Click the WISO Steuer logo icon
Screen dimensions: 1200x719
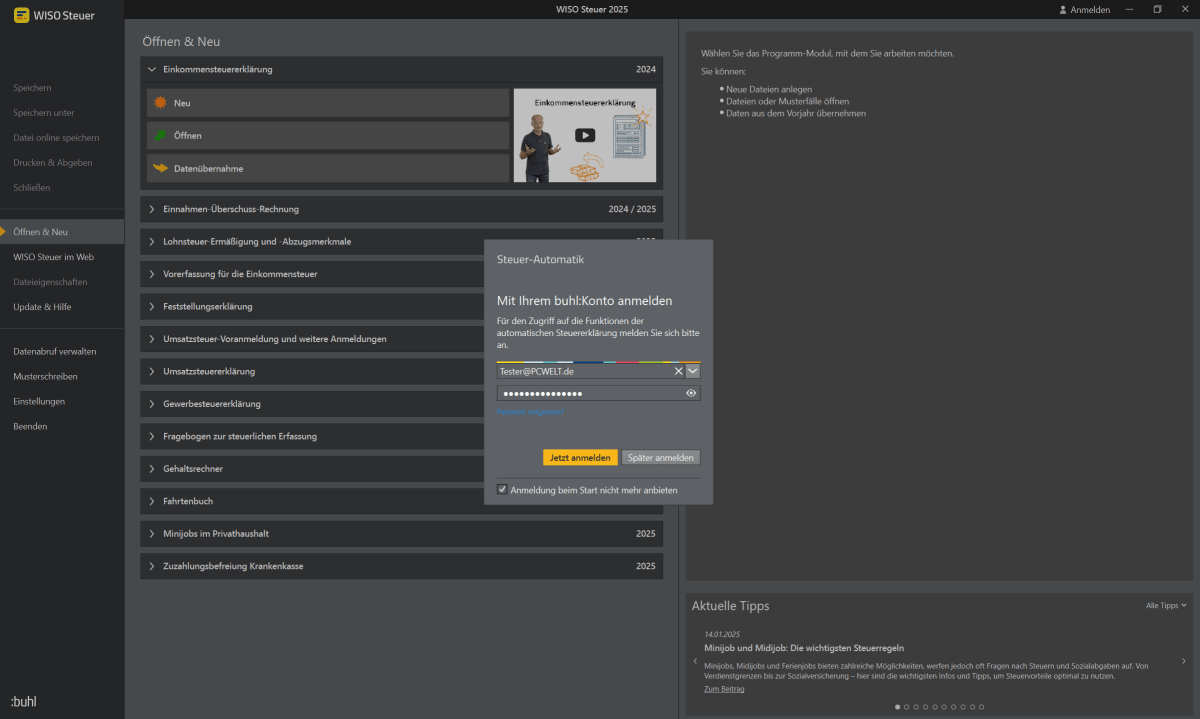(21, 15)
